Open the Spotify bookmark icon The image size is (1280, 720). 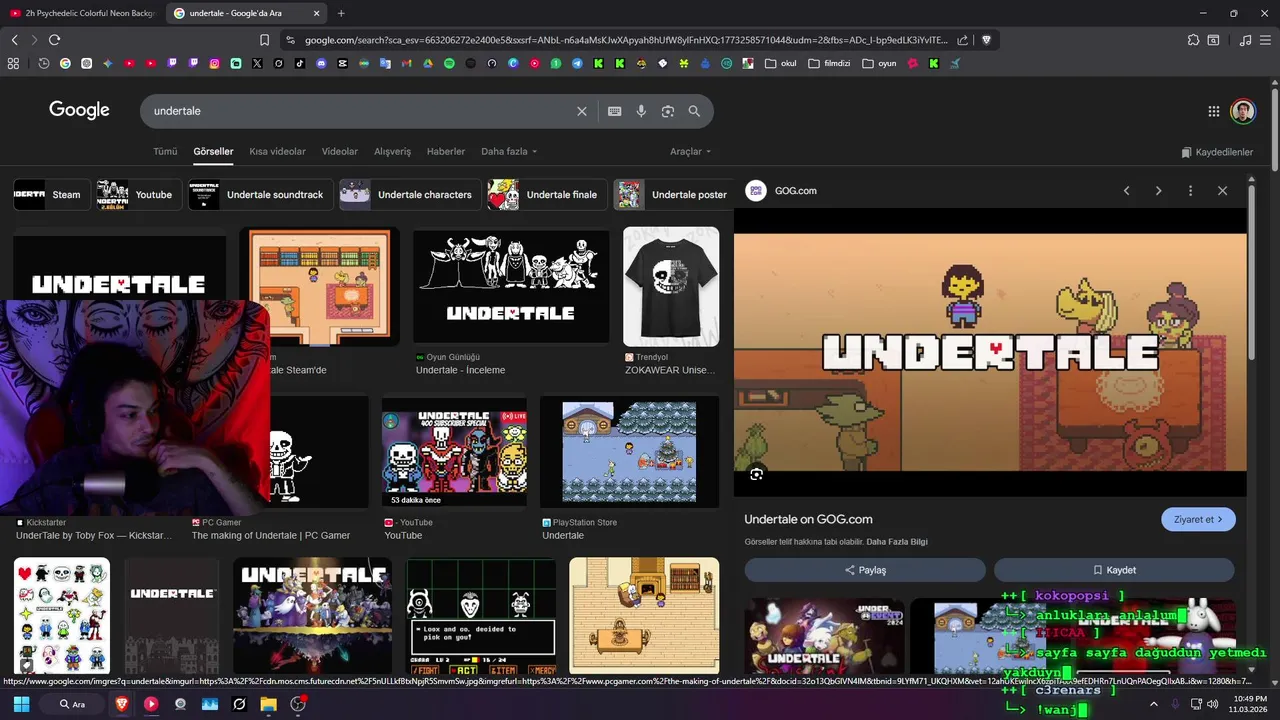click(x=449, y=63)
